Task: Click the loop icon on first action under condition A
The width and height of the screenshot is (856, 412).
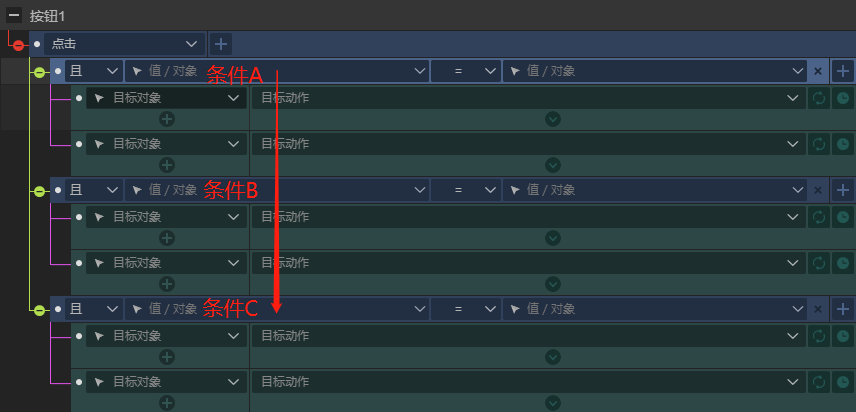Action: pyautogui.click(x=819, y=98)
